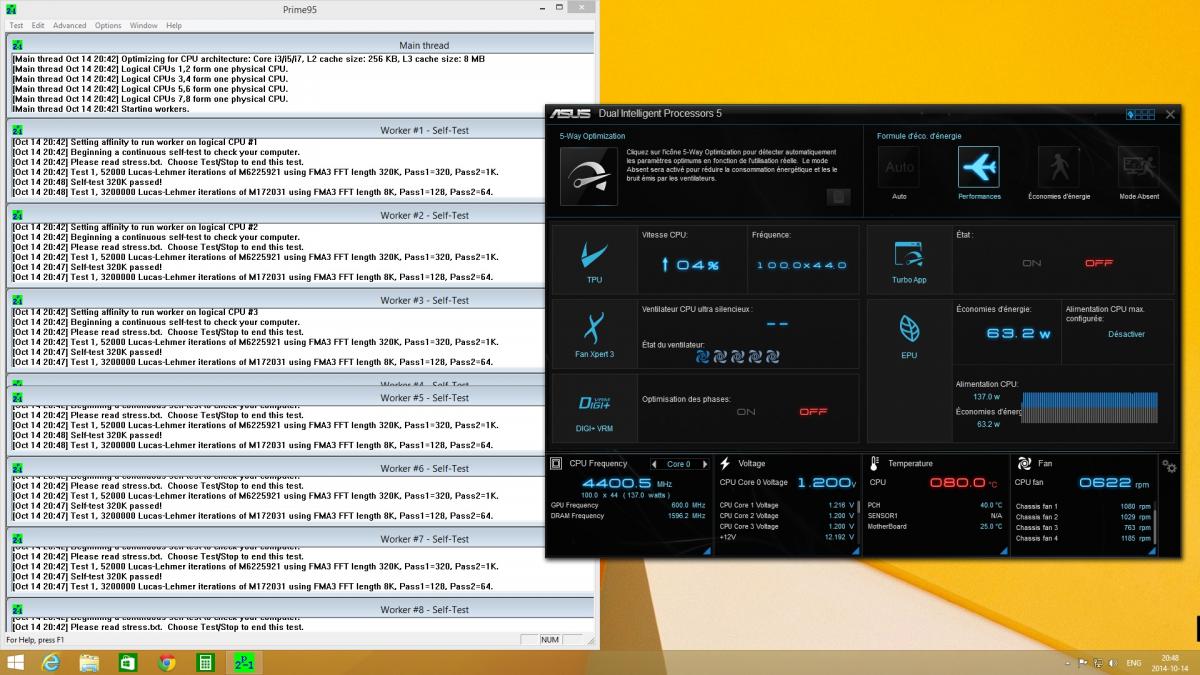Viewport: 1200px width, 675px height.
Task: Open Google Chrome from taskbar
Action: click(x=167, y=662)
